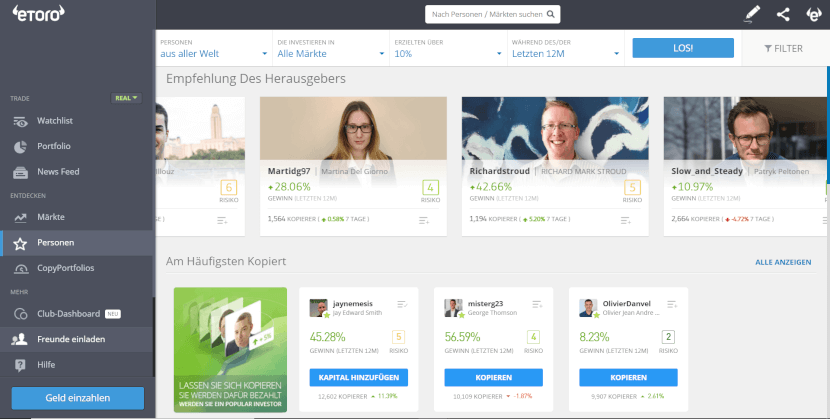Open Alle anzeigen link
The height and width of the screenshot is (419, 830).
(x=783, y=262)
